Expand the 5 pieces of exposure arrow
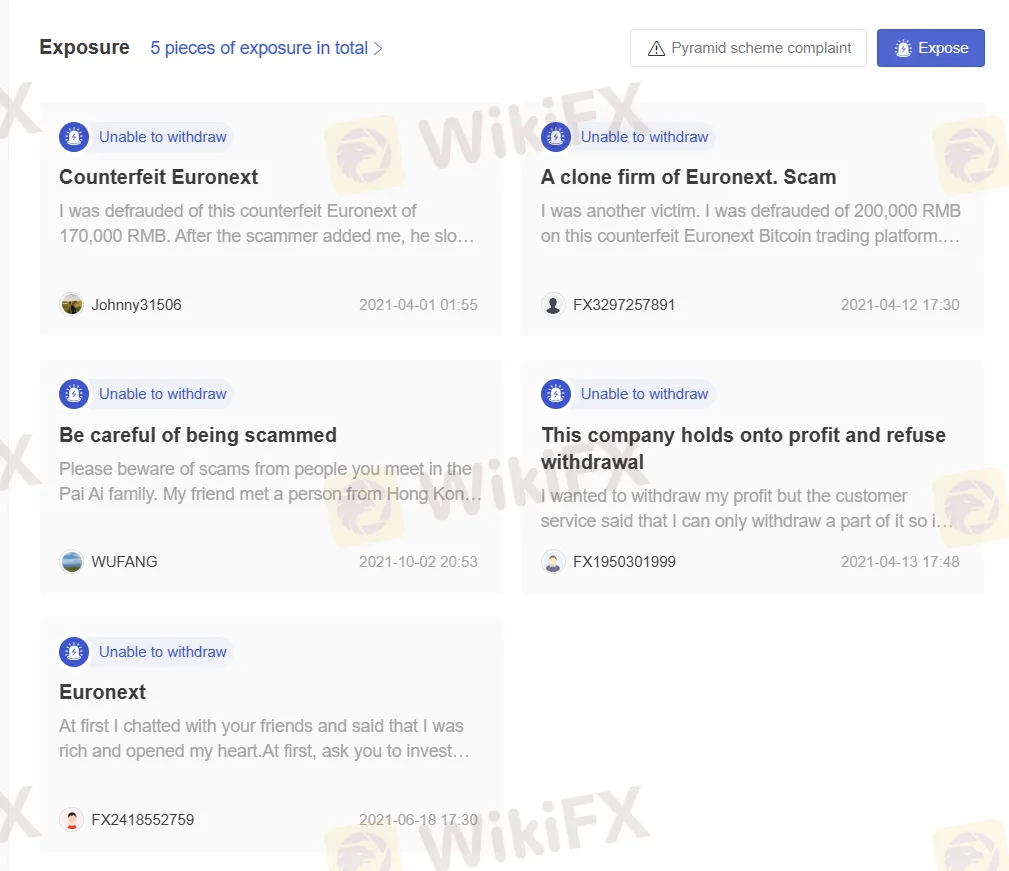The height and width of the screenshot is (871, 1009). coord(378,48)
